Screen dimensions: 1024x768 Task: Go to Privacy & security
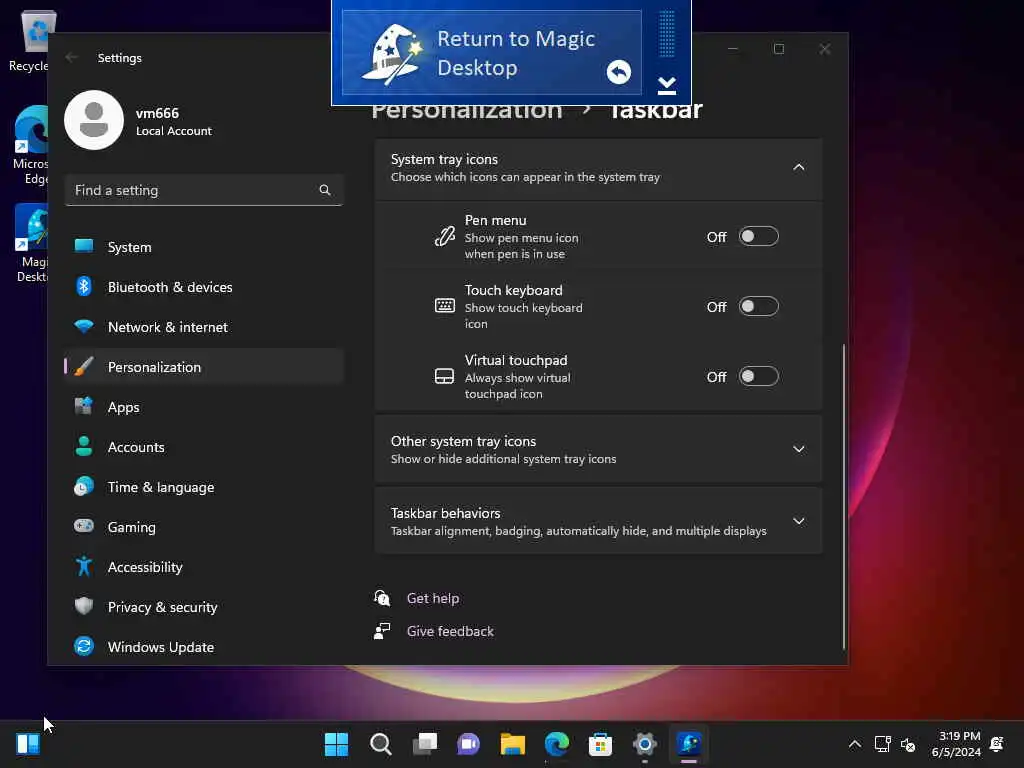click(x=204, y=607)
